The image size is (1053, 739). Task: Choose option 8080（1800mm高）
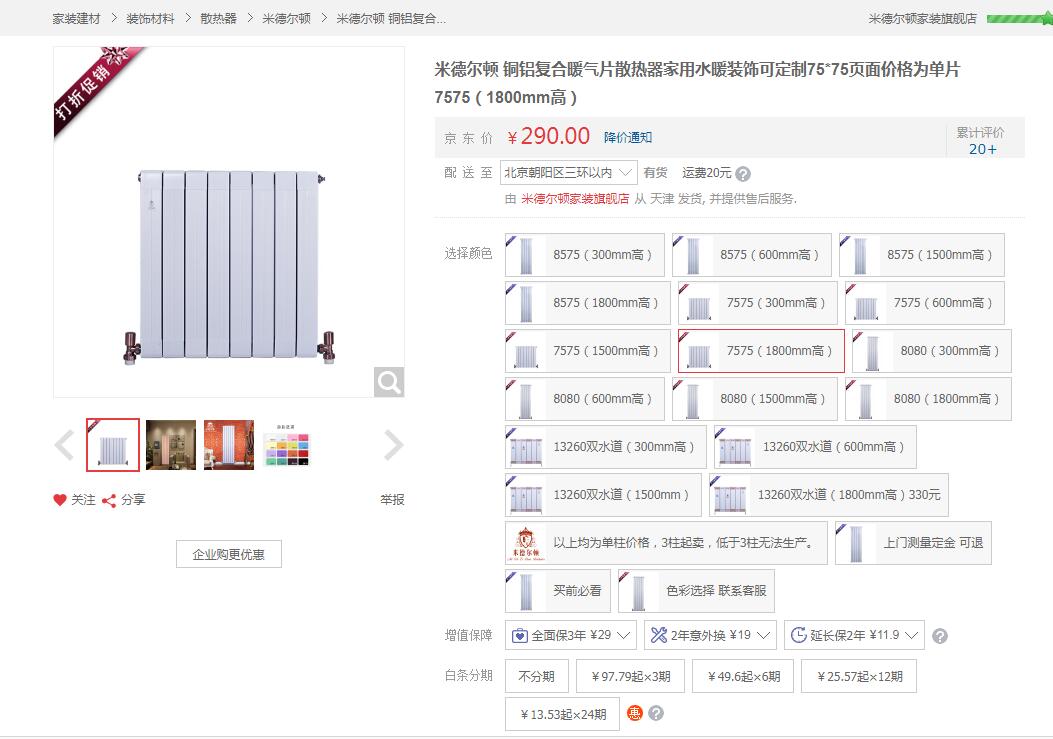pyautogui.click(x=928, y=399)
